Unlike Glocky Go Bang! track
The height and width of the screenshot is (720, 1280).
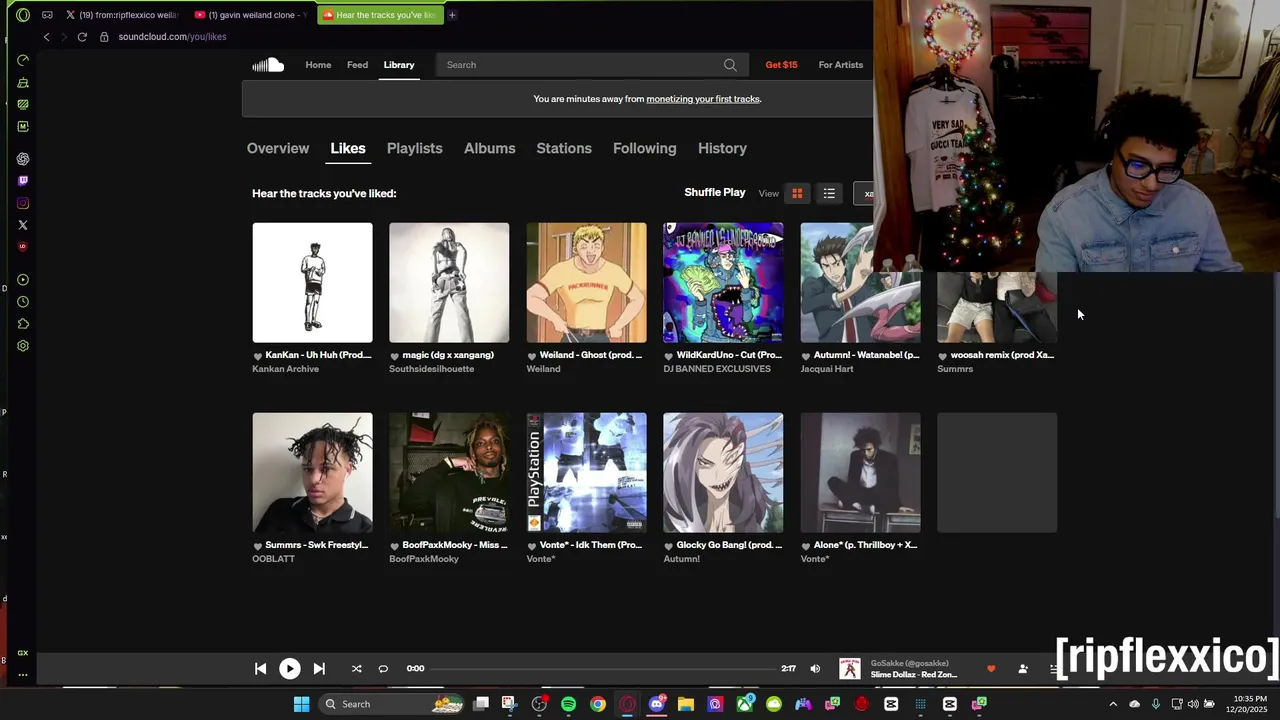pos(669,546)
